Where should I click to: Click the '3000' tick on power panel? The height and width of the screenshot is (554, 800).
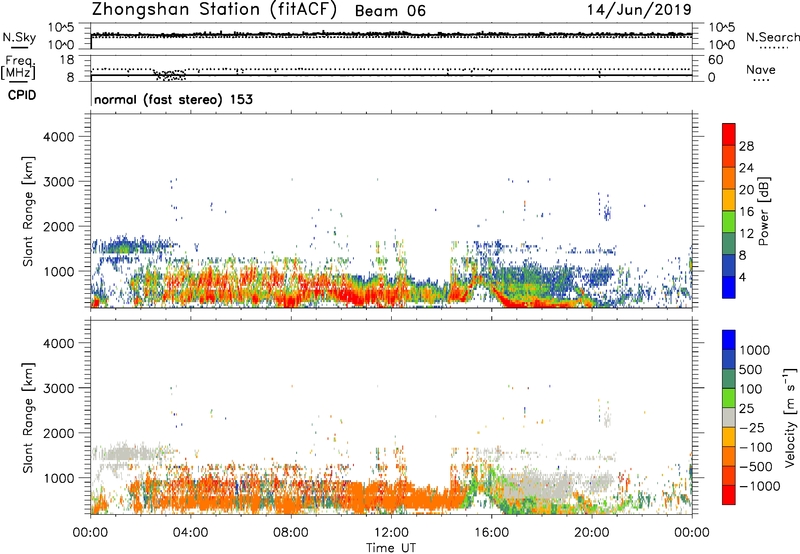58,182
